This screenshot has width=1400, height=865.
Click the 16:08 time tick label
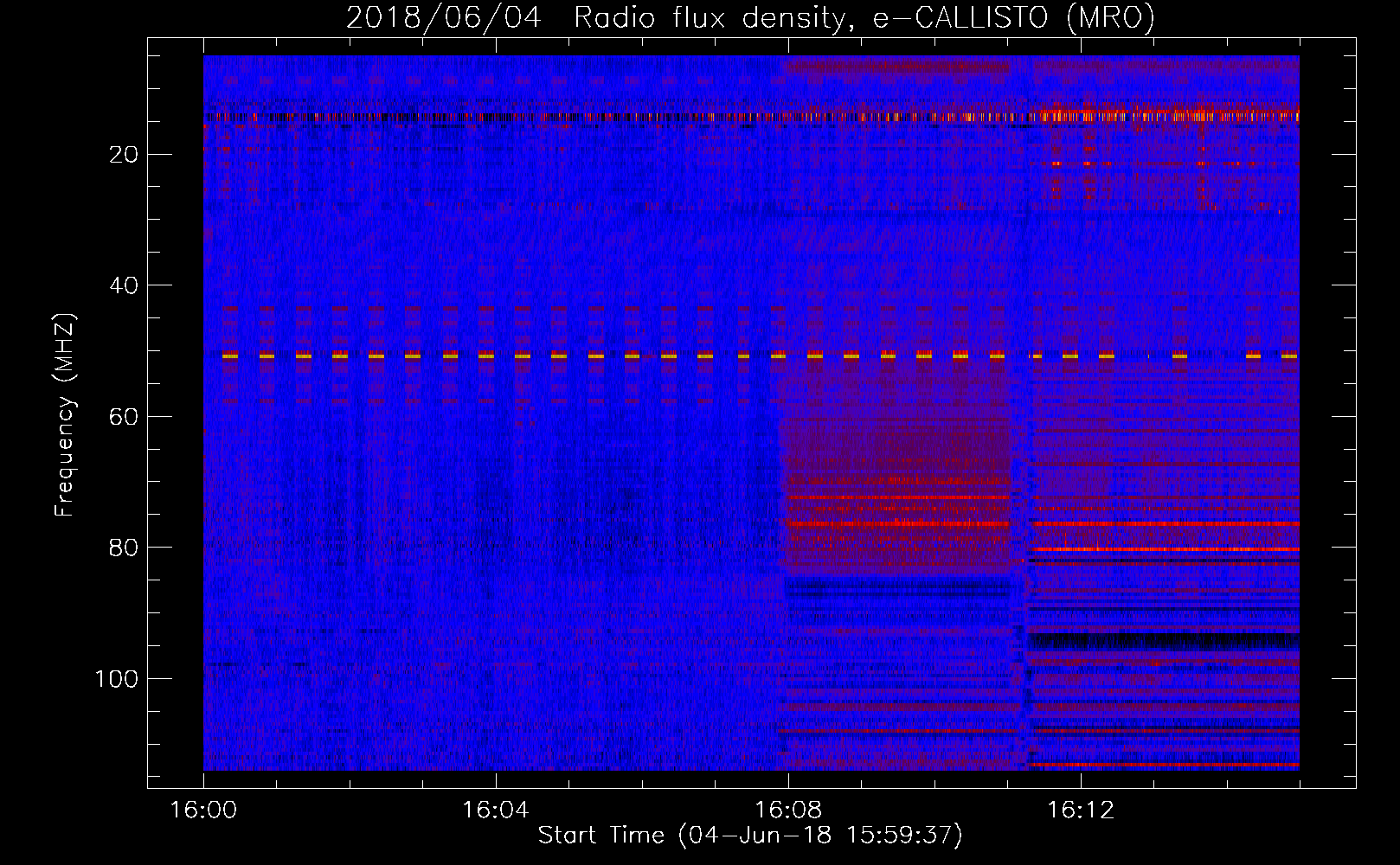(x=787, y=810)
